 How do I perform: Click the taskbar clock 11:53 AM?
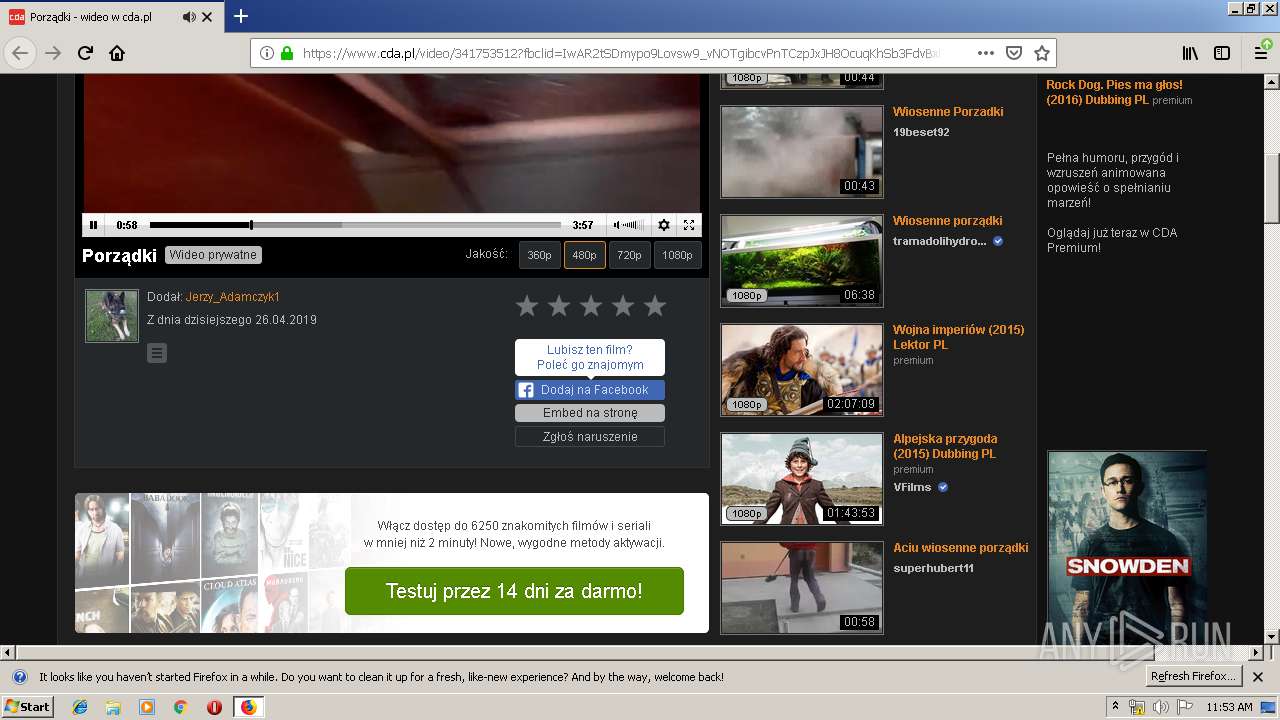1229,707
